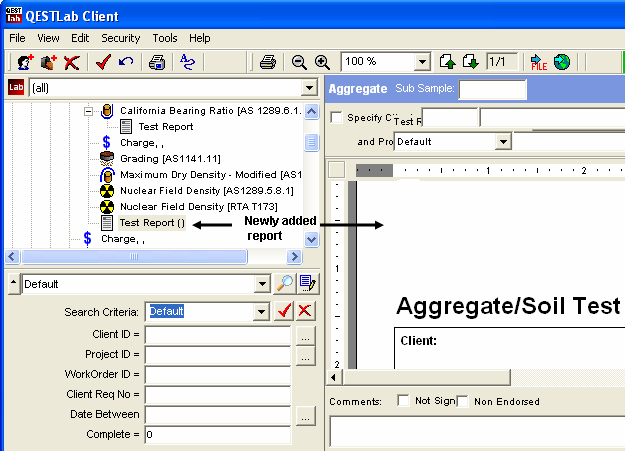Click the globe icon in toolbar
Viewport: 625px width, 451px height.
tap(562, 62)
